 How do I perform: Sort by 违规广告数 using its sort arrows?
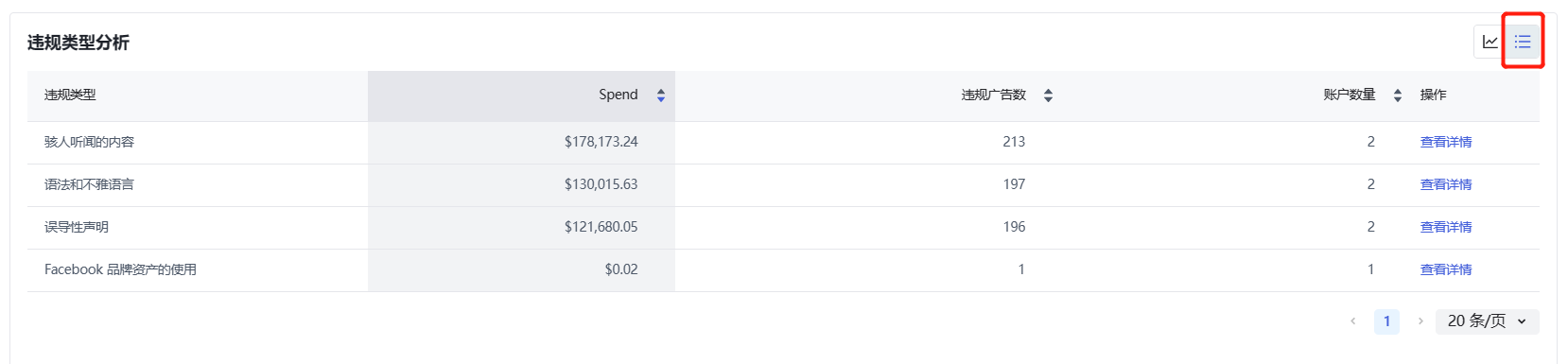click(1048, 95)
